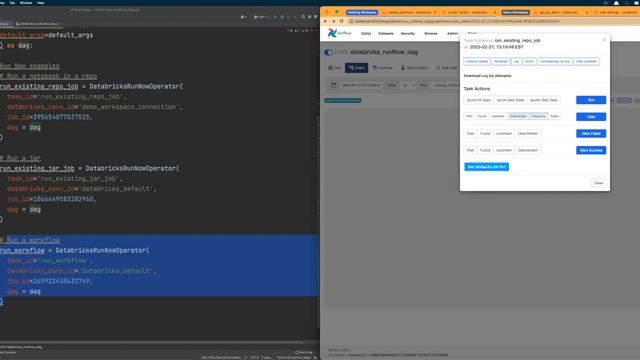Screen dimensions: 640x360
Task: Open the run configuration dropdown in the IDE
Action: pos(261,17)
